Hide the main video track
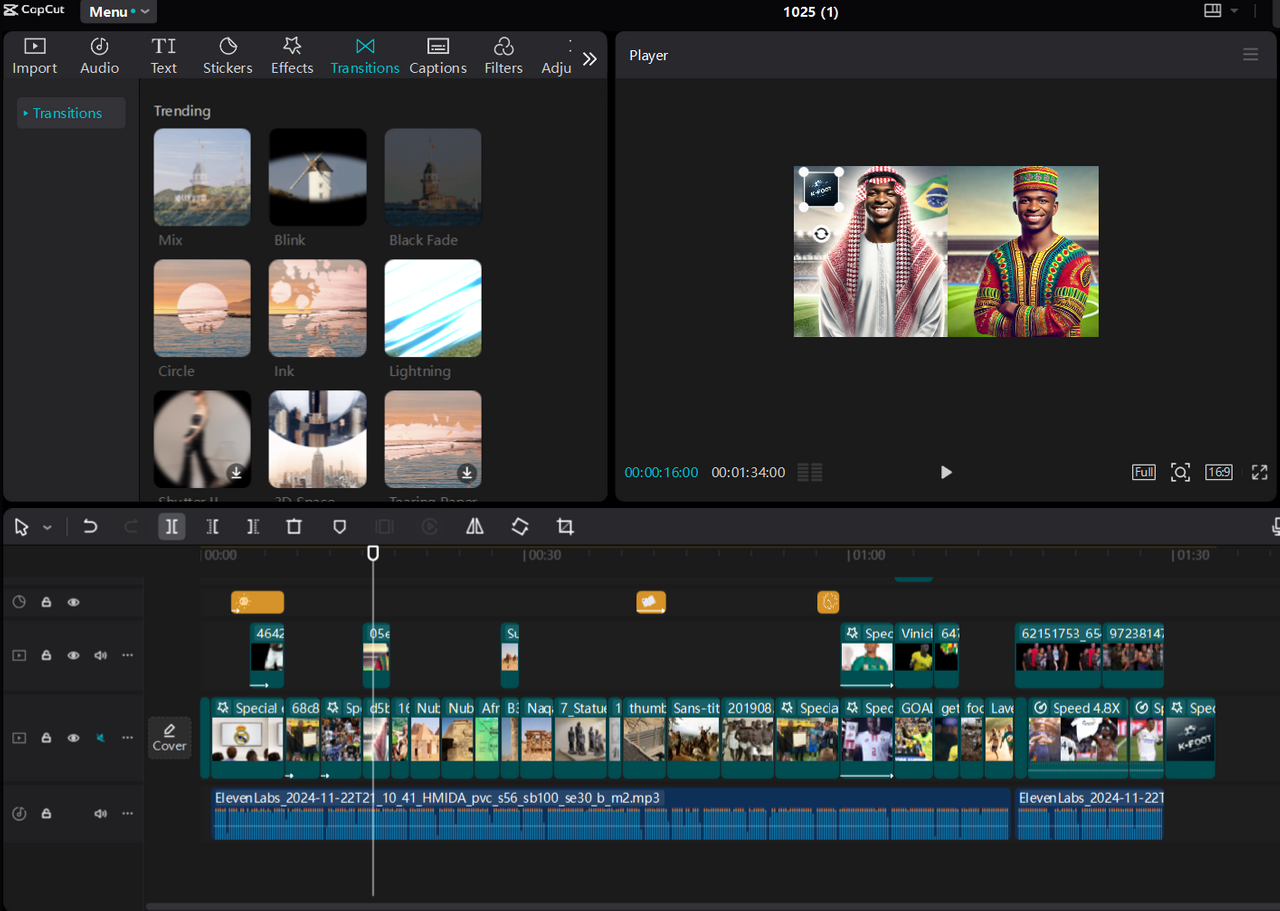Image resolution: width=1280 pixels, height=911 pixels. 73,738
